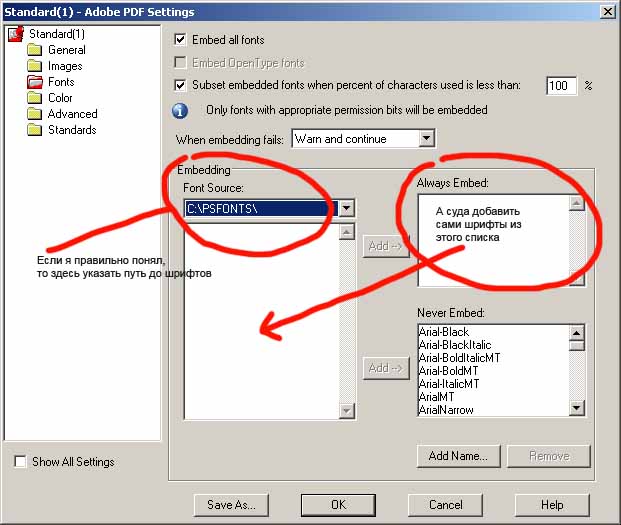The width and height of the screenshot is (621, 525).
Task: Select Arial-Black in Never Embed list
Action: pyautogui.click(x=444, y=332)
